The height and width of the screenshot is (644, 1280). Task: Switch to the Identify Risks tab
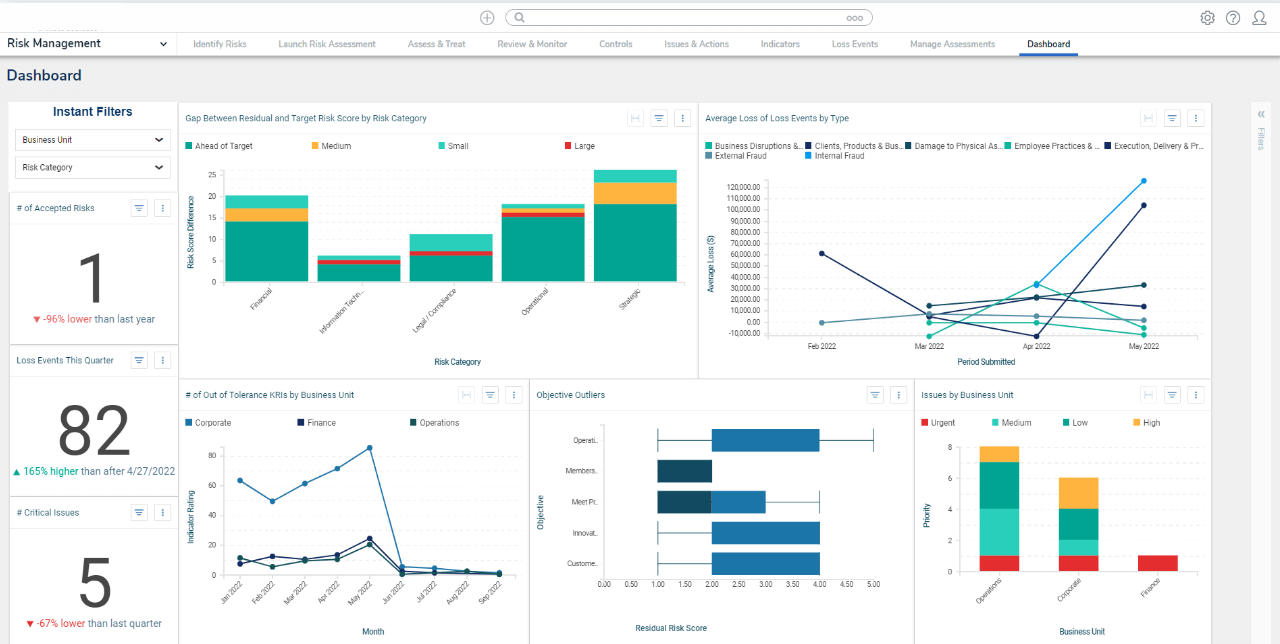point(220,43)
